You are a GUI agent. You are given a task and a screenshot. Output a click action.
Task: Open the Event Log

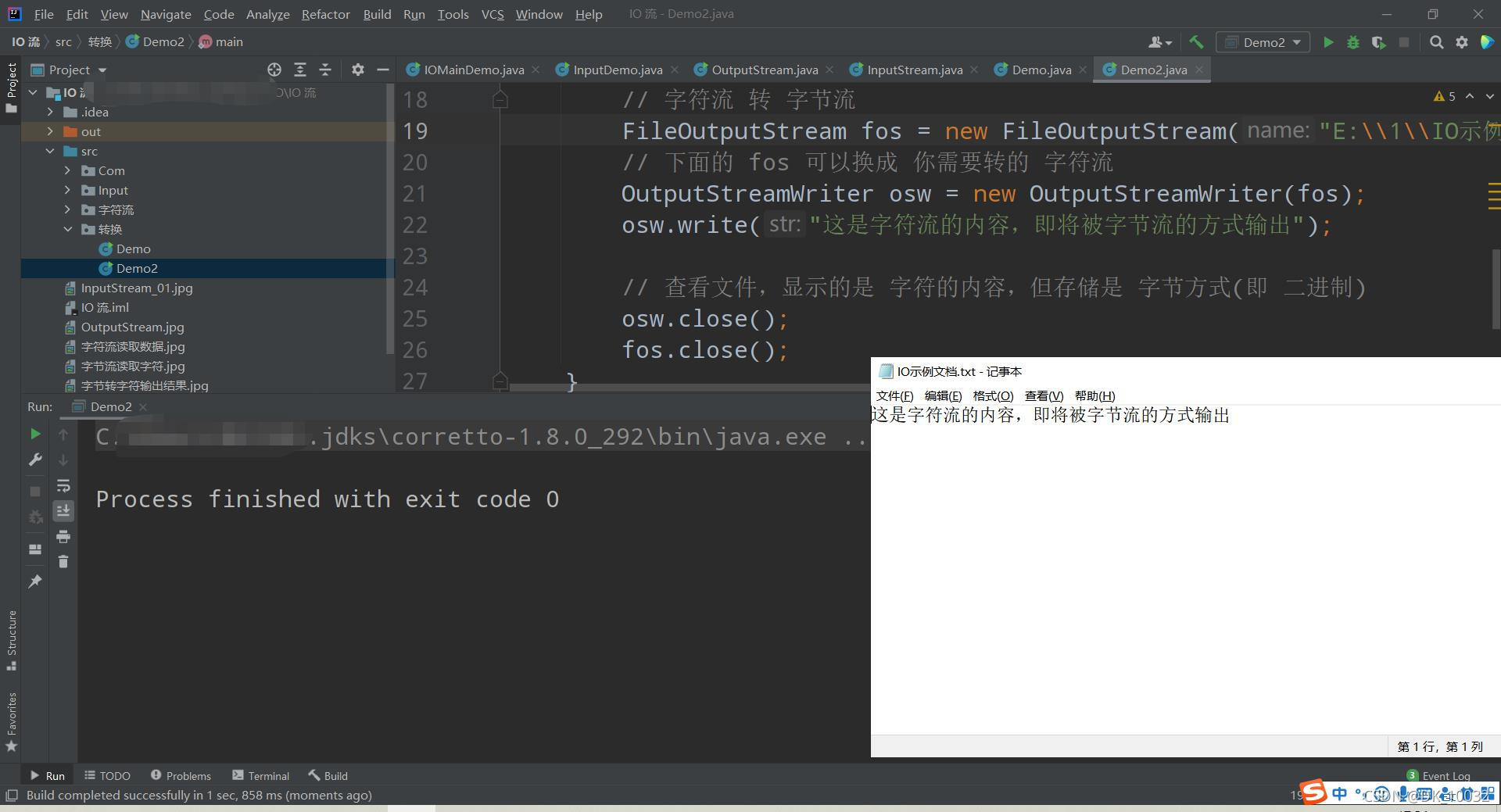point(1438,775)
